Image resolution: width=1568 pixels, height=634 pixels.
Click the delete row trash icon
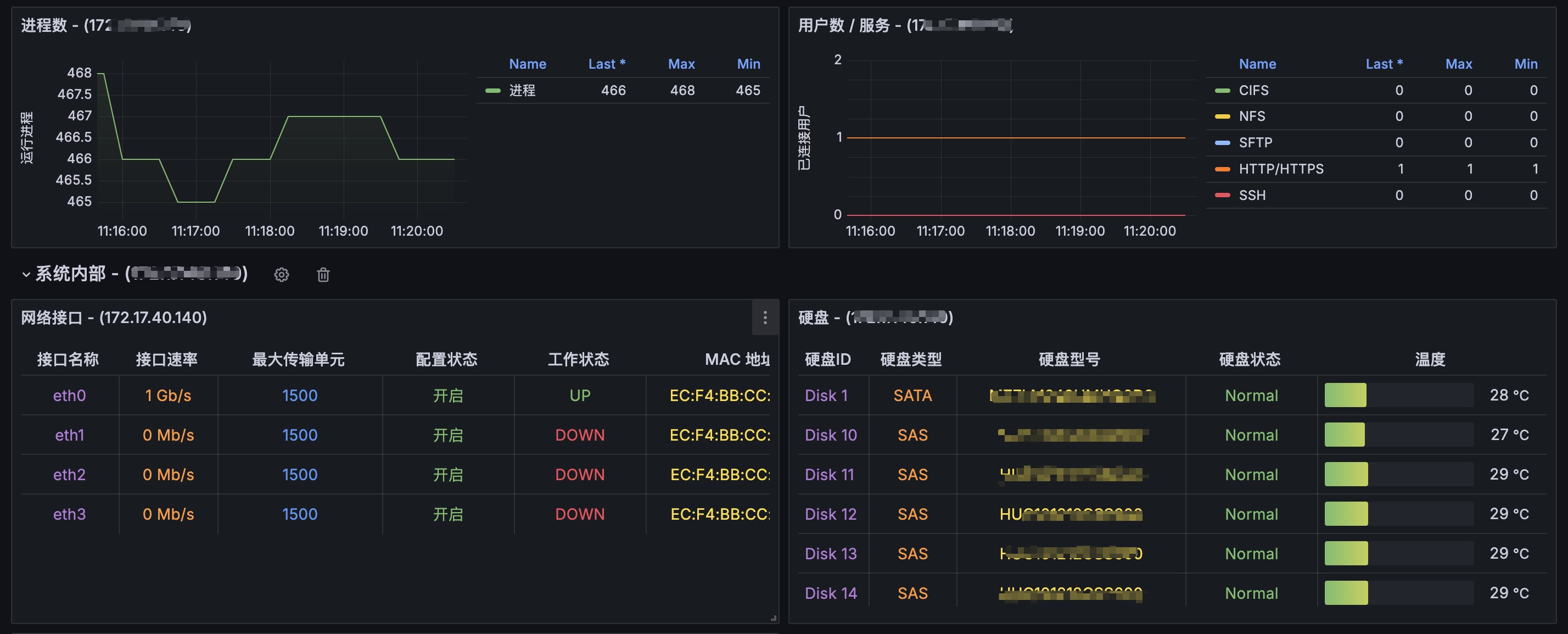pos(323,275)
